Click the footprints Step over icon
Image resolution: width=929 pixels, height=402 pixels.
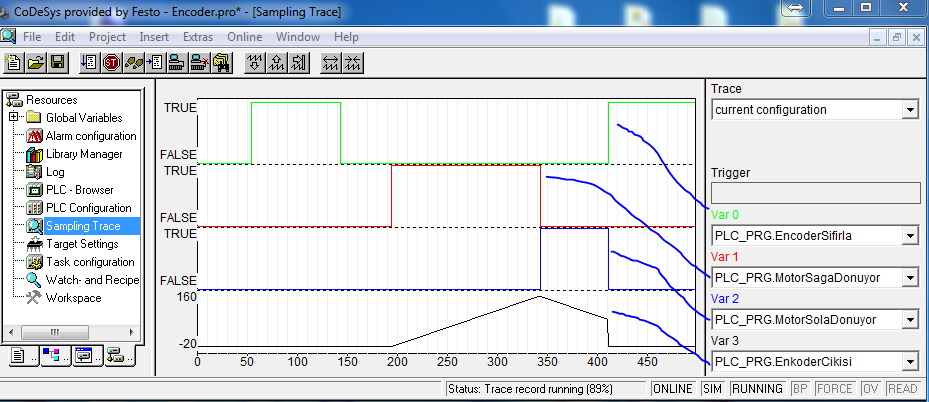coord(133,62)
